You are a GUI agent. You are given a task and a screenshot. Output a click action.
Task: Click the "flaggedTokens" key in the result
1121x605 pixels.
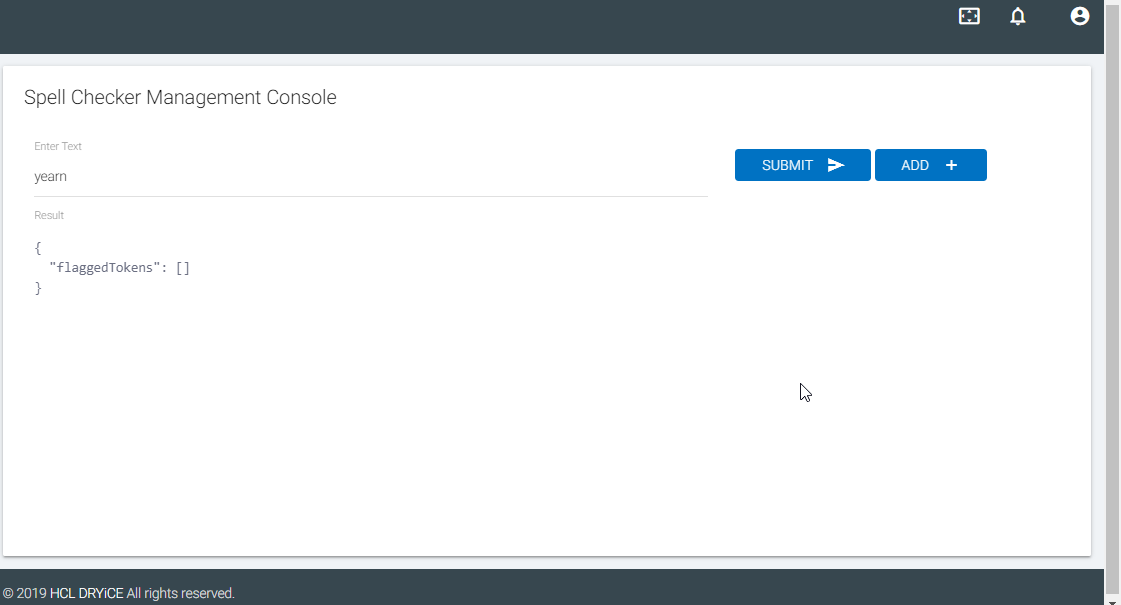tap(104, 267)
